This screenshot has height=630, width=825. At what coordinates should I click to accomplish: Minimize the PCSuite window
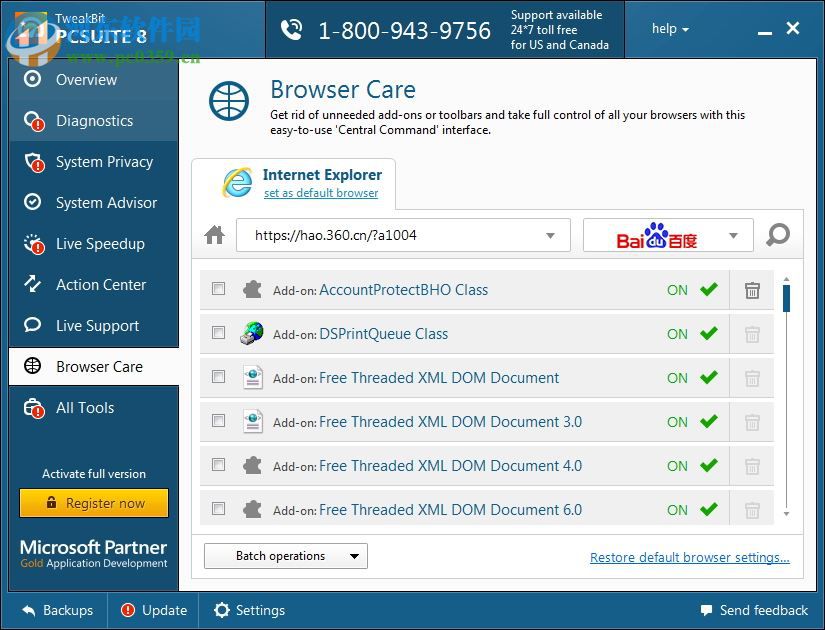[764, 33]
